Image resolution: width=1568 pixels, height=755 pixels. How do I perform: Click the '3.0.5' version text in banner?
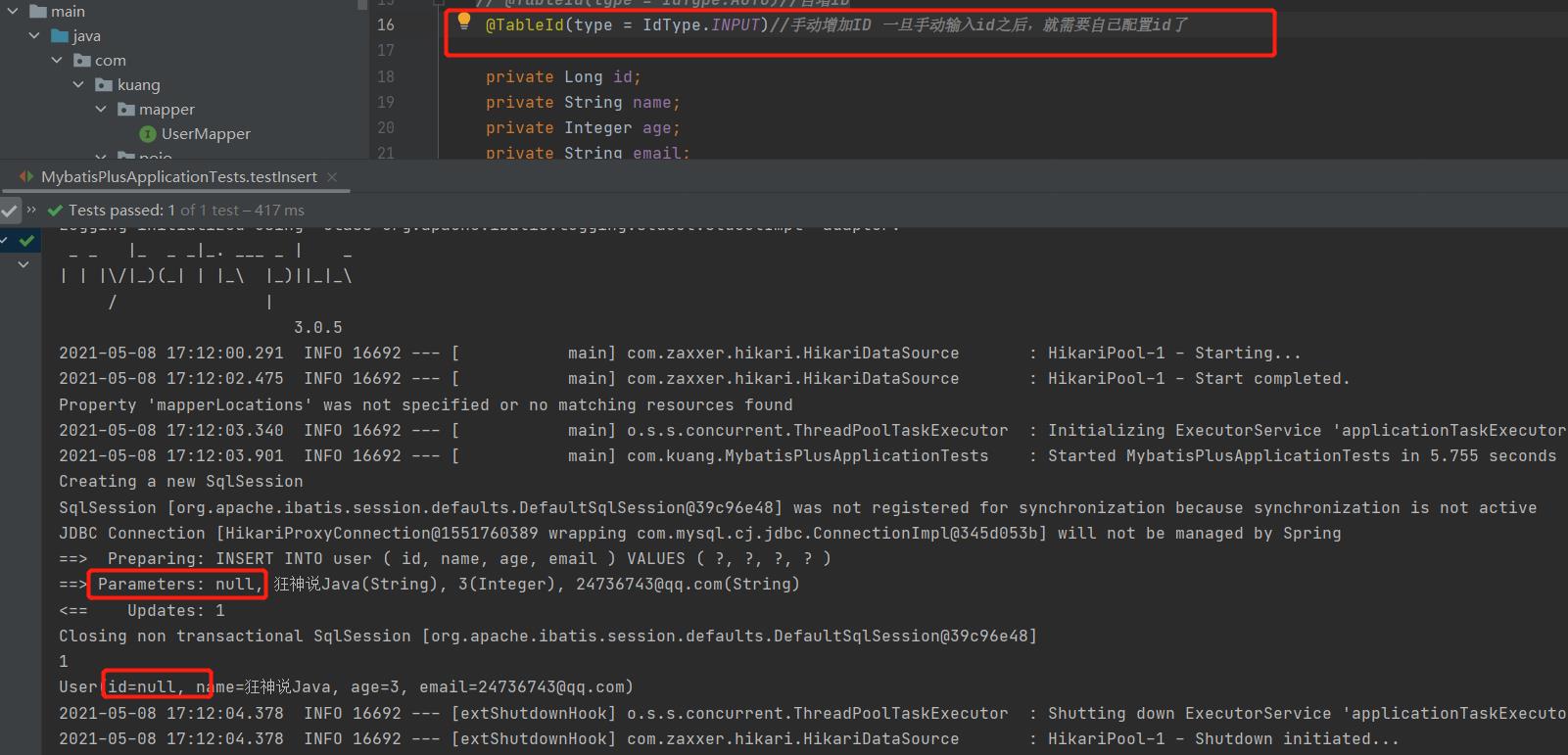tap(318, 327)
